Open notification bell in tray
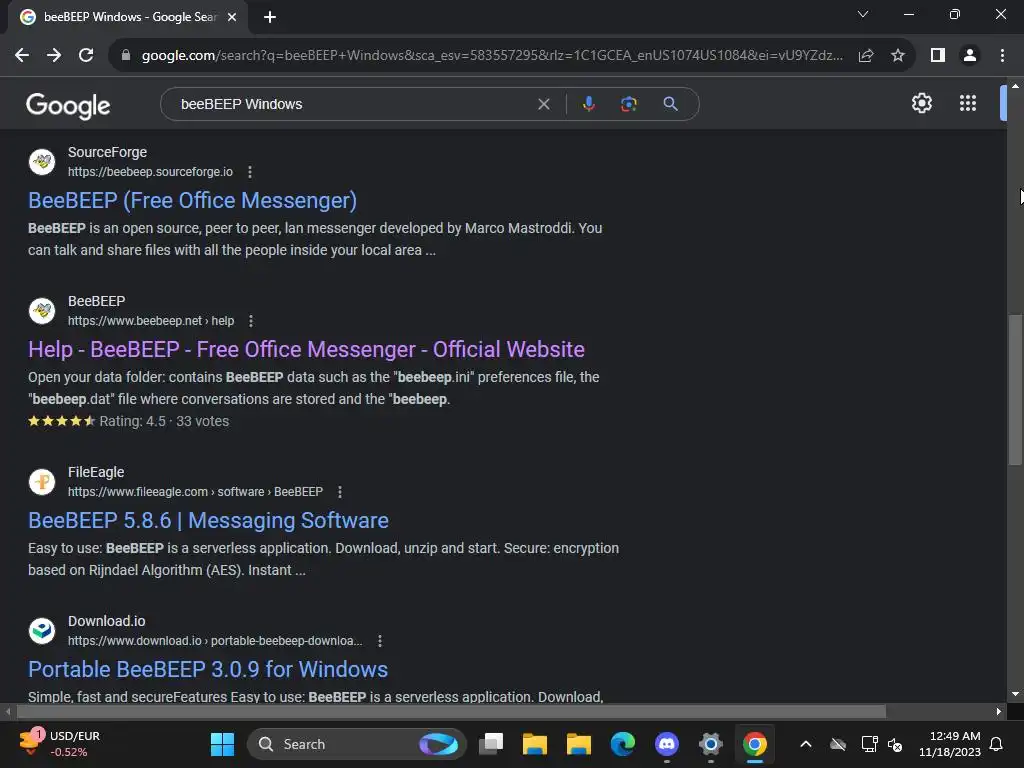Screen dimensions: 1024x768 [x=996, y=744]
